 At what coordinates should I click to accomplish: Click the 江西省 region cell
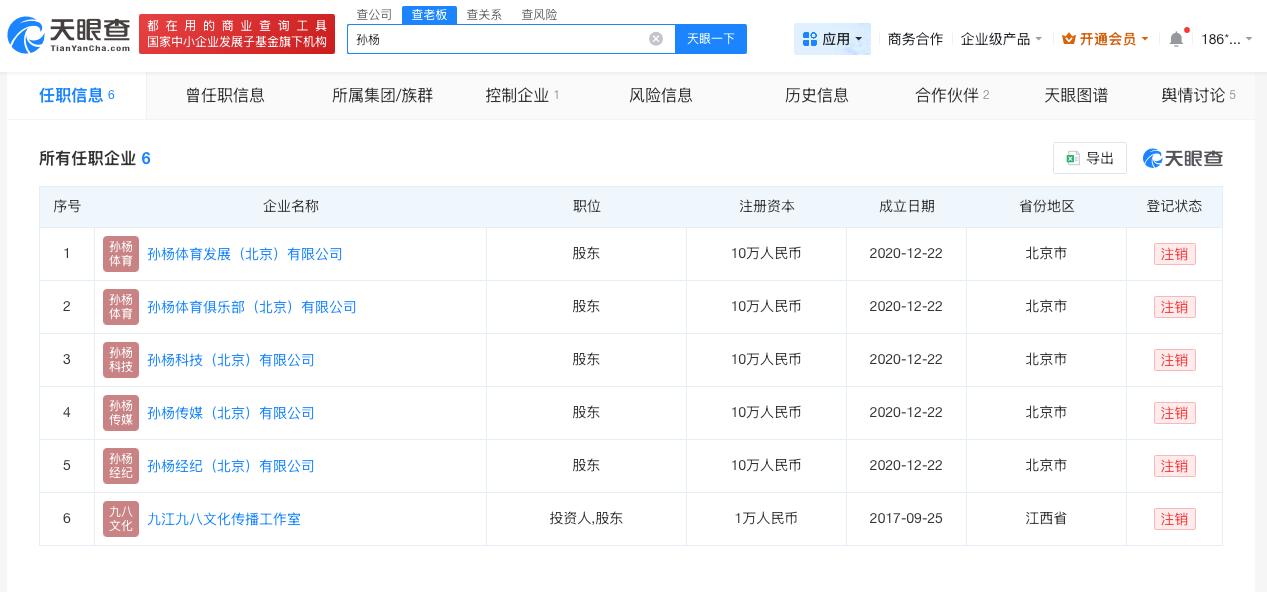(1046, 518)
